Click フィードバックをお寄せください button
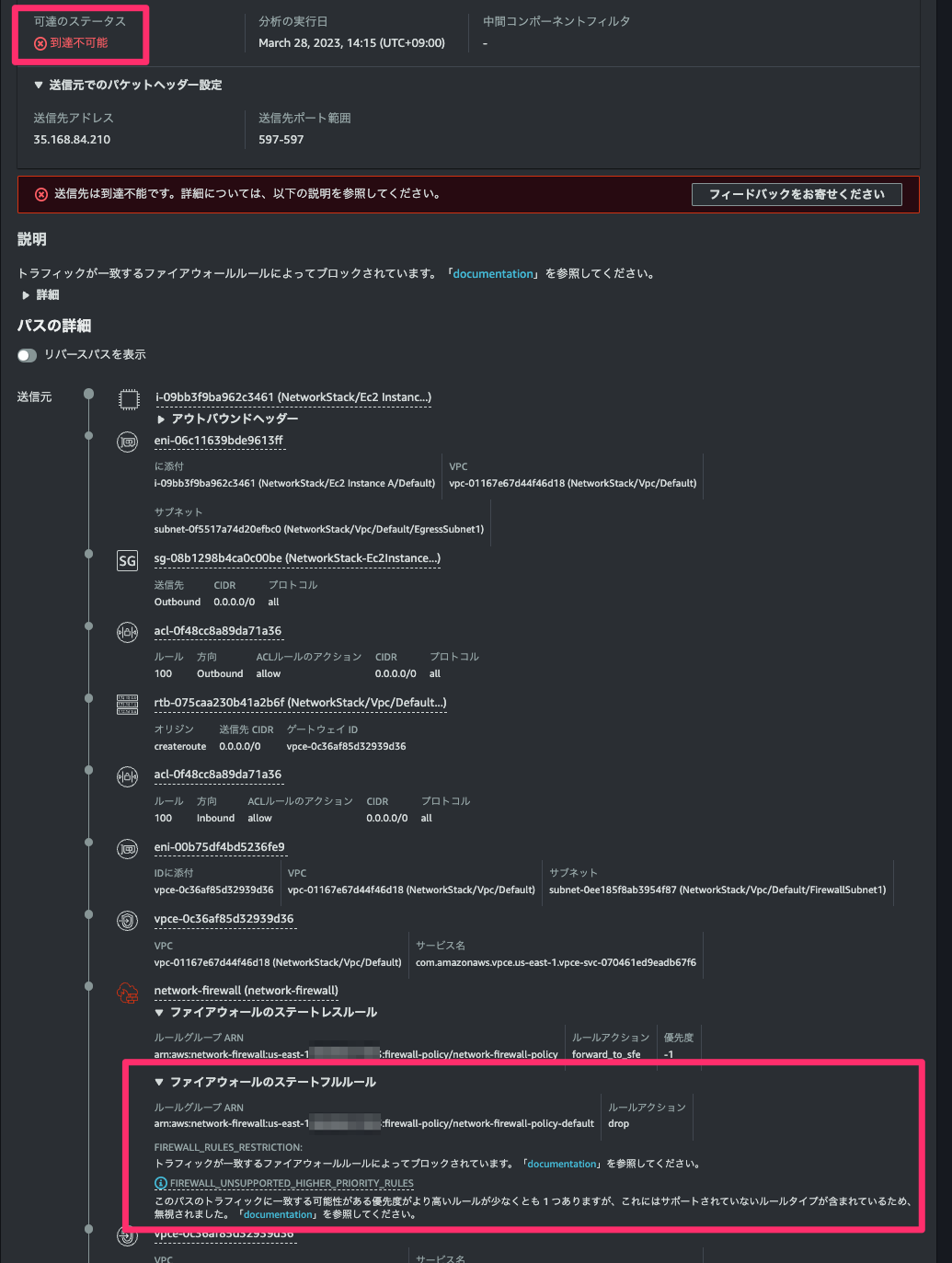This screenshot has height=1263, width=952. pos(797,194)
